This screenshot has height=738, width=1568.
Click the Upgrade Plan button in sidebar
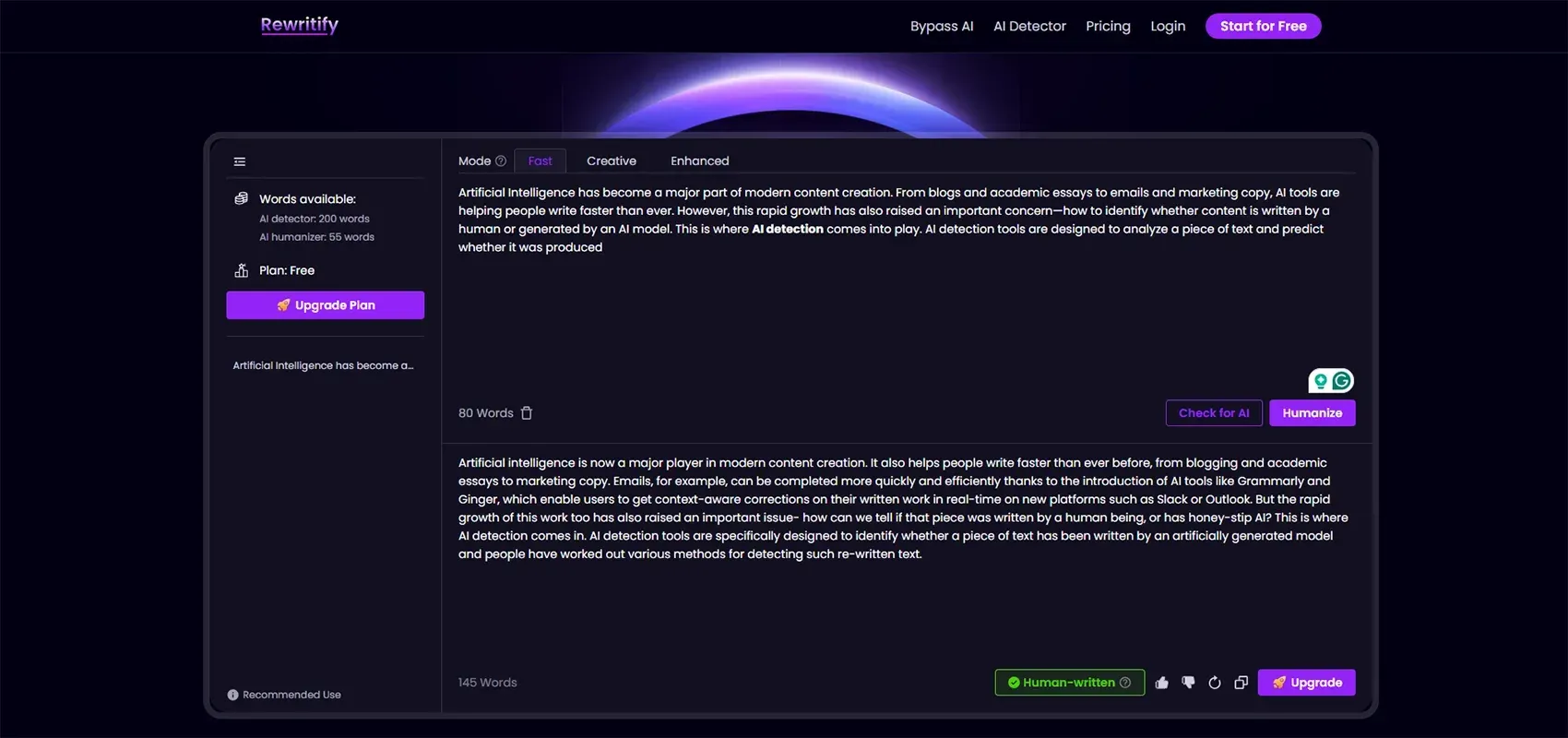tap(325, 305)
